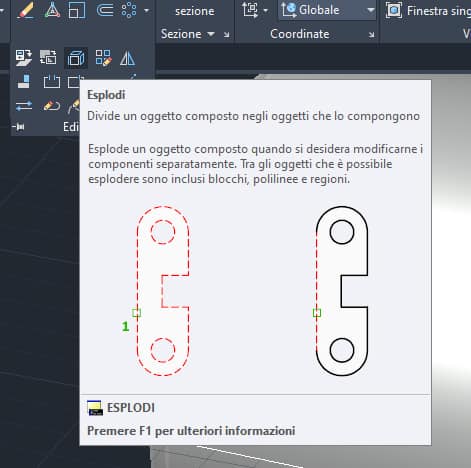Screen dimensions: 471x468
Task: Click the Set to ByLayer icon
Action: pos(24,58)
